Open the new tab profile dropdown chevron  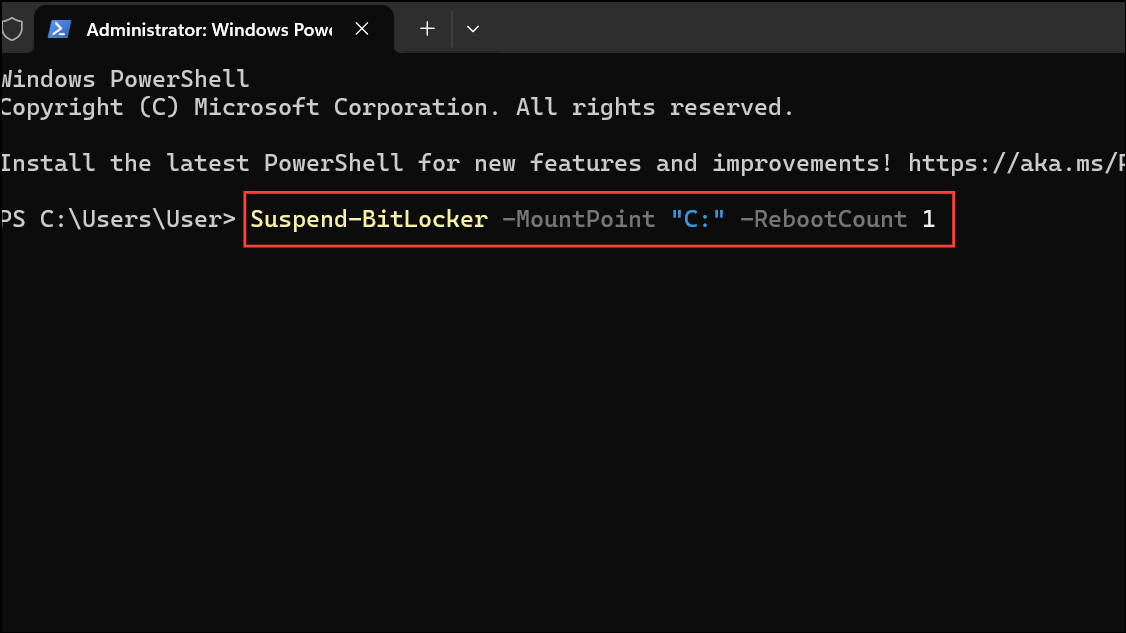click(x=473, y=29)
